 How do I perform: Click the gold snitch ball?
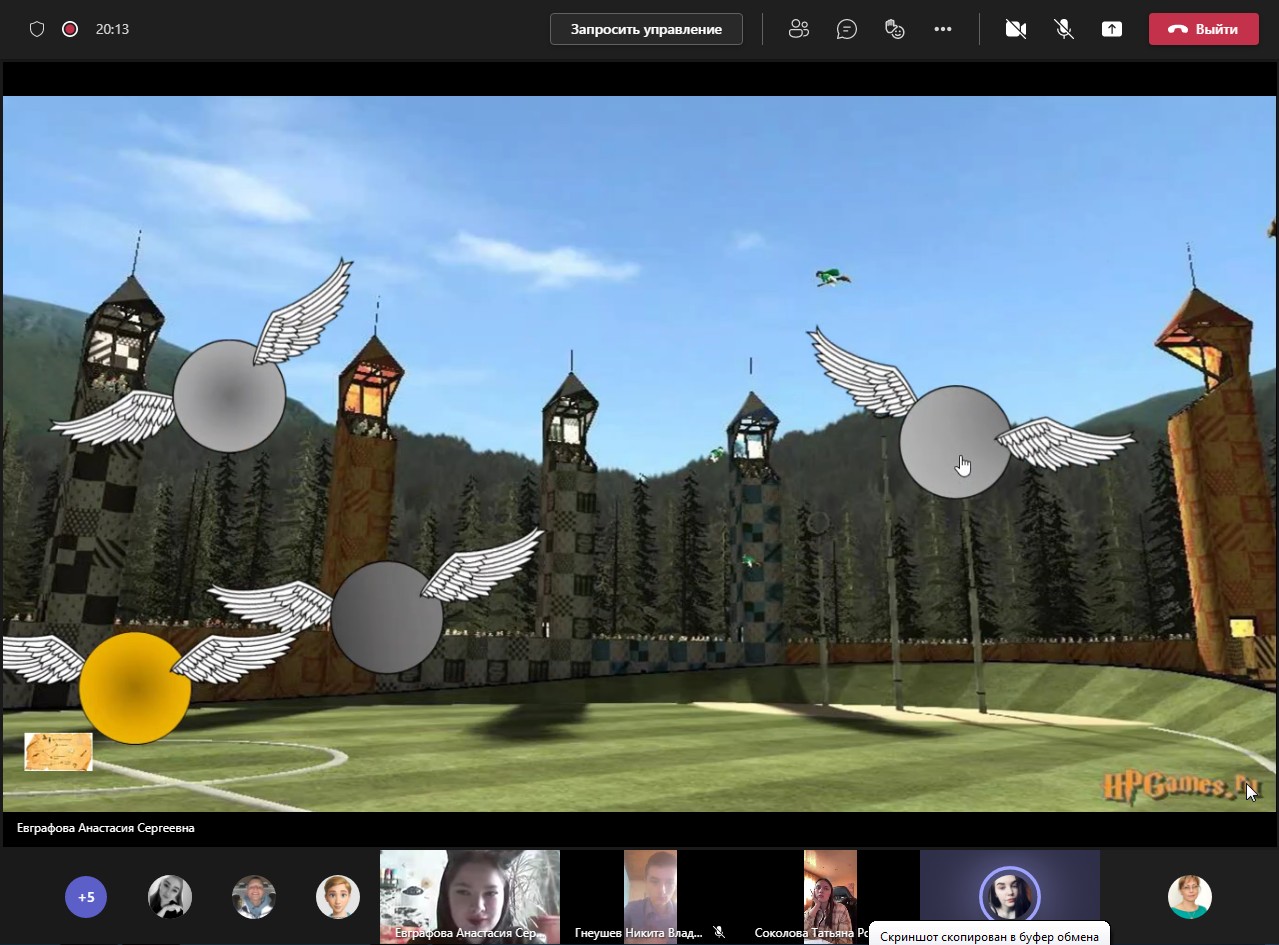tap(135, 688)
